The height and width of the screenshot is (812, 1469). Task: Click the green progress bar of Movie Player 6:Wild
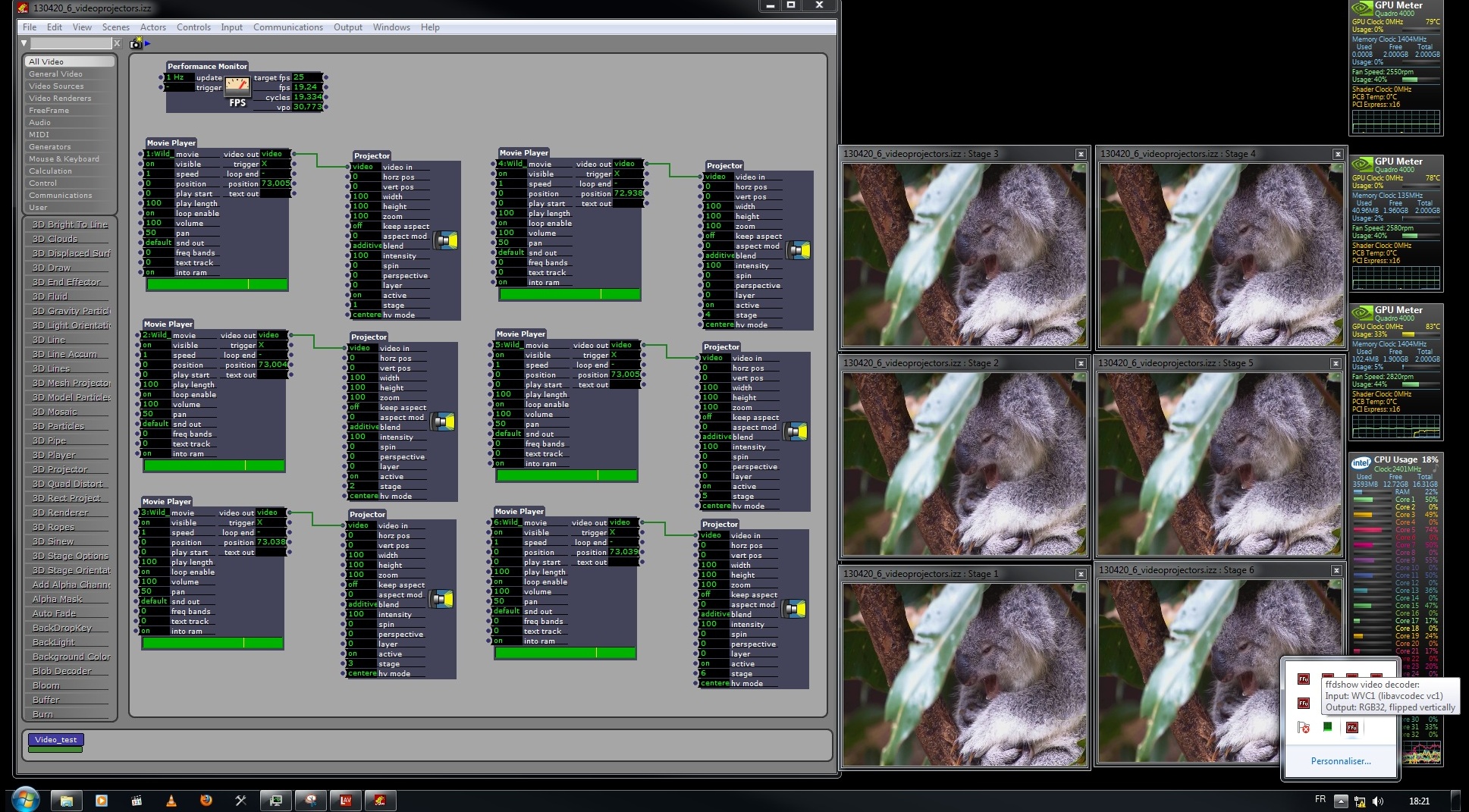click(565, 653)
